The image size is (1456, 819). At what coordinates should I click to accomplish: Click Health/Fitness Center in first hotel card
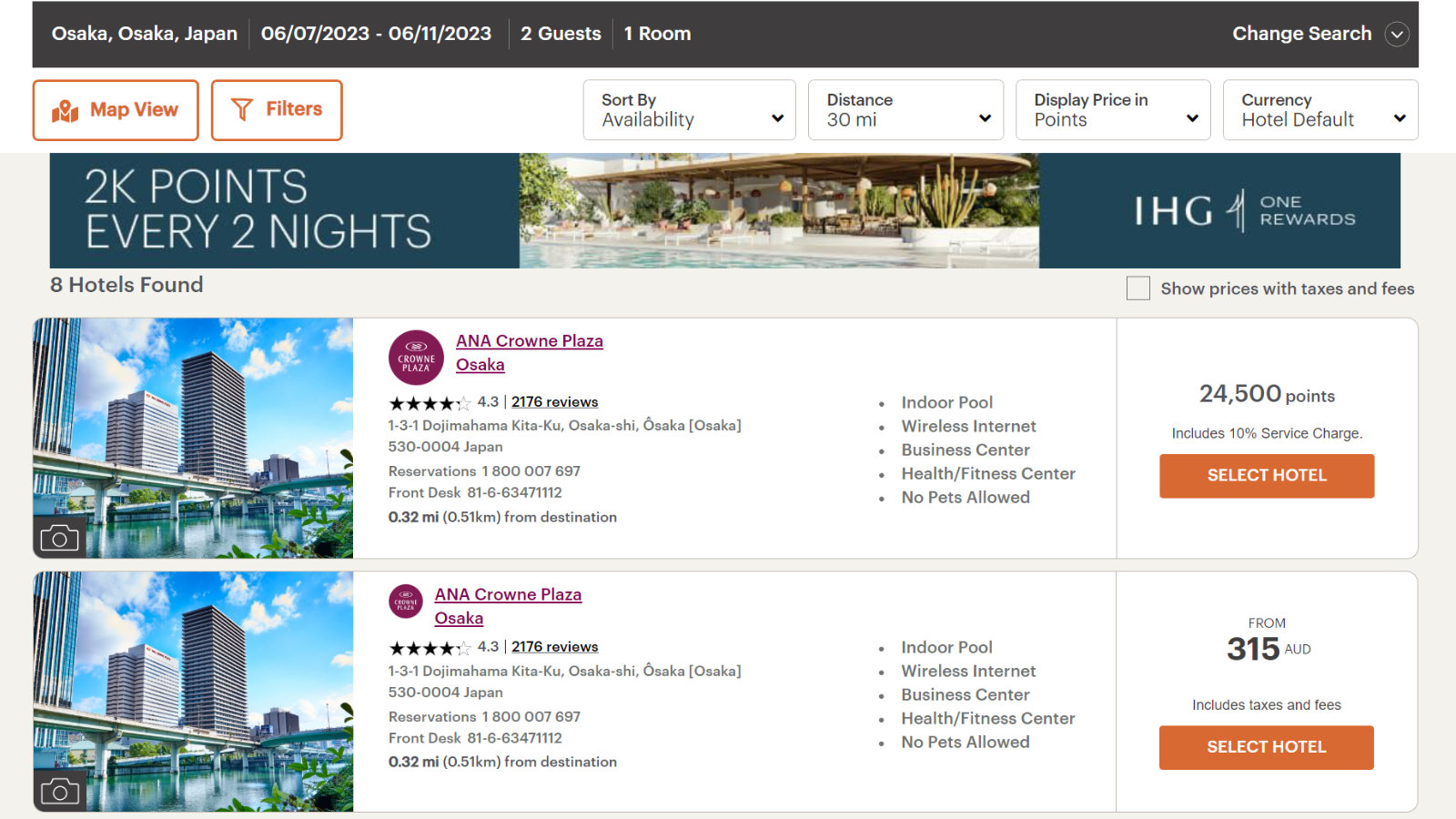(x=988, y=473)
